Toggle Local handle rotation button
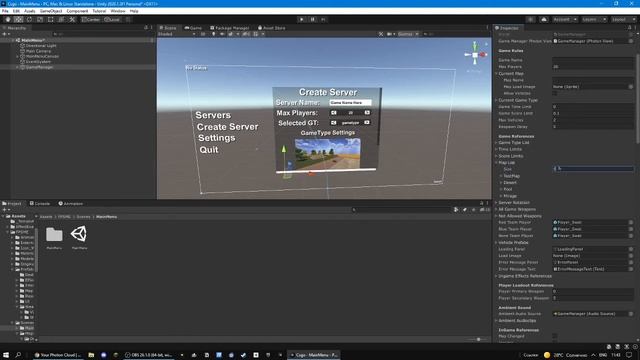Viewport: 640px width, 360px height. pyautogui.click(x=111, y=19)
